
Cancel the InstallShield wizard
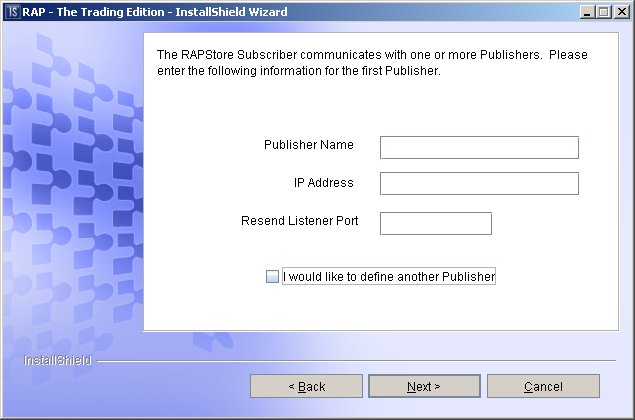point(543,386)
